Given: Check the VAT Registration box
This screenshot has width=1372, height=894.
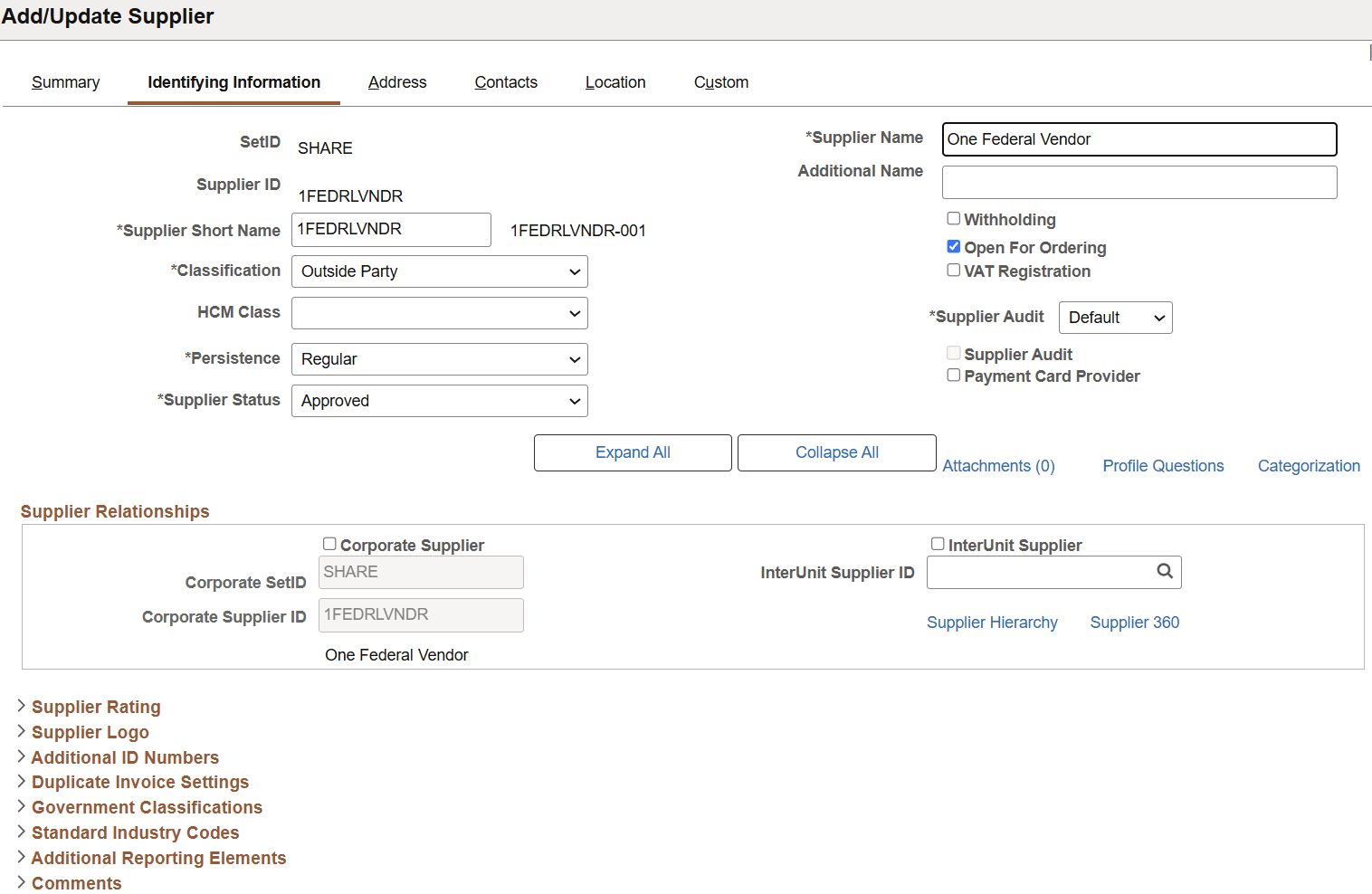Looking at the screenshot, I should [x=953, y=270].
